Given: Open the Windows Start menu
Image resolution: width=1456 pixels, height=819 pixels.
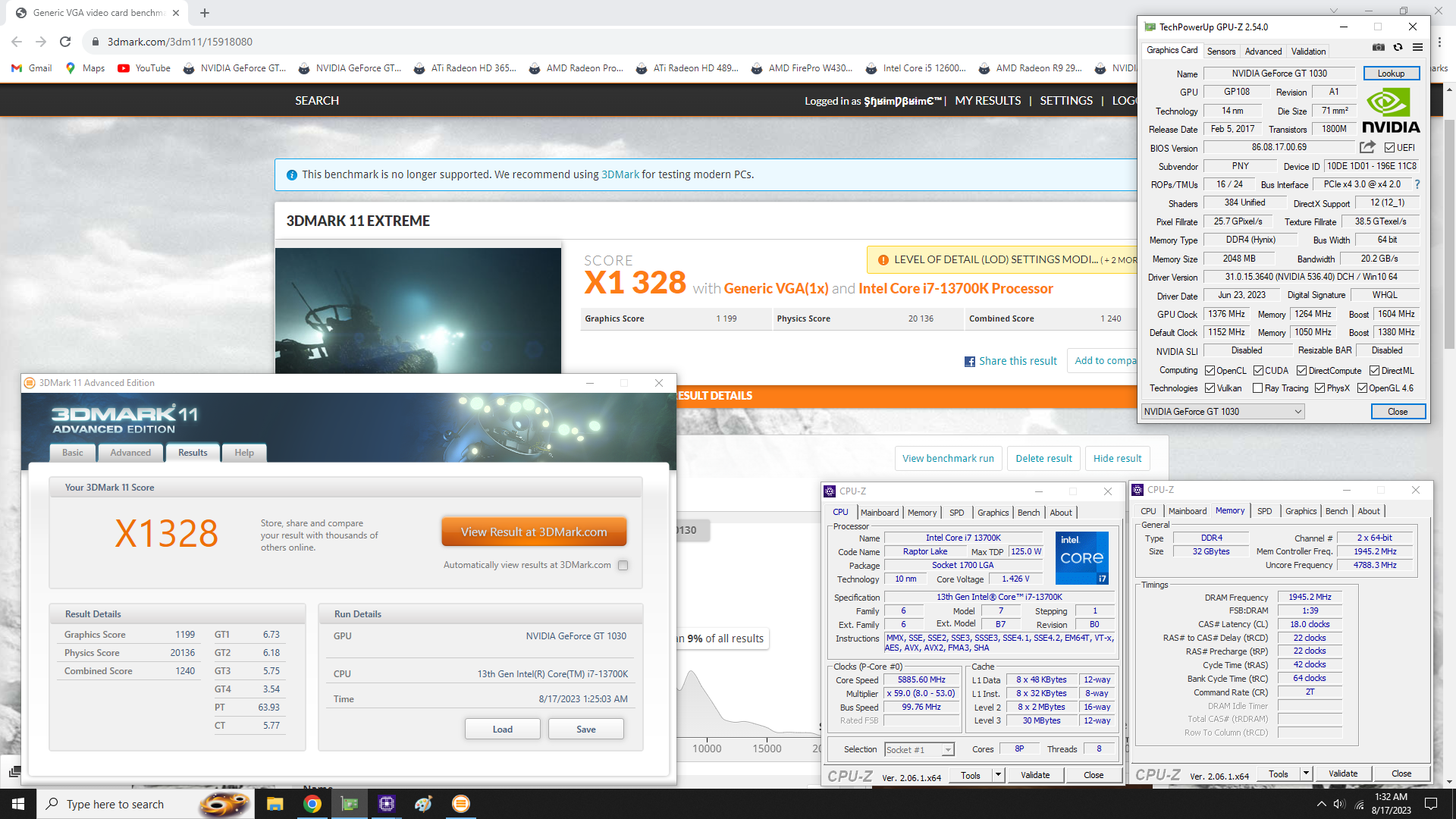Looking at the screenshot, I should (18, 804).
